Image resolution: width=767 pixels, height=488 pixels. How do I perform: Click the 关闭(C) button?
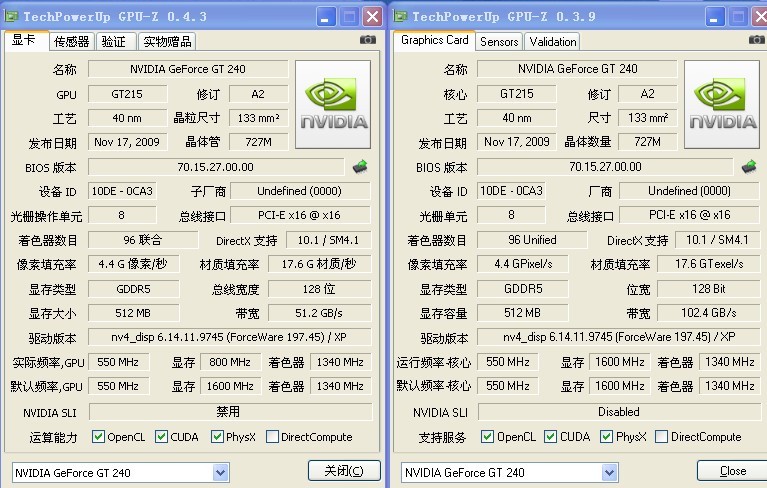coord(344,471)
